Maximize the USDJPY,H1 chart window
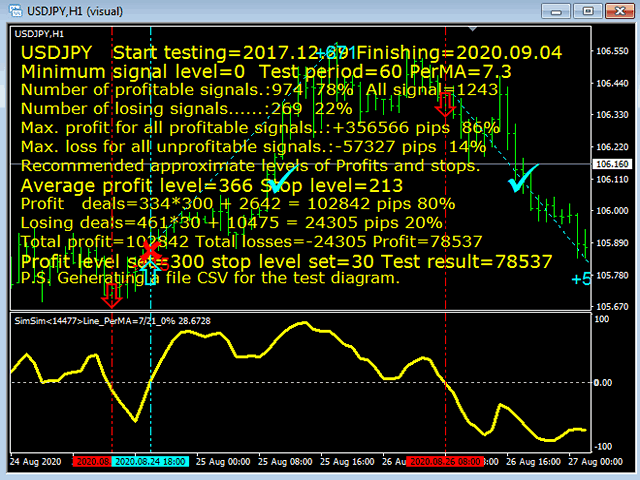640x480 pixels. 588,11
